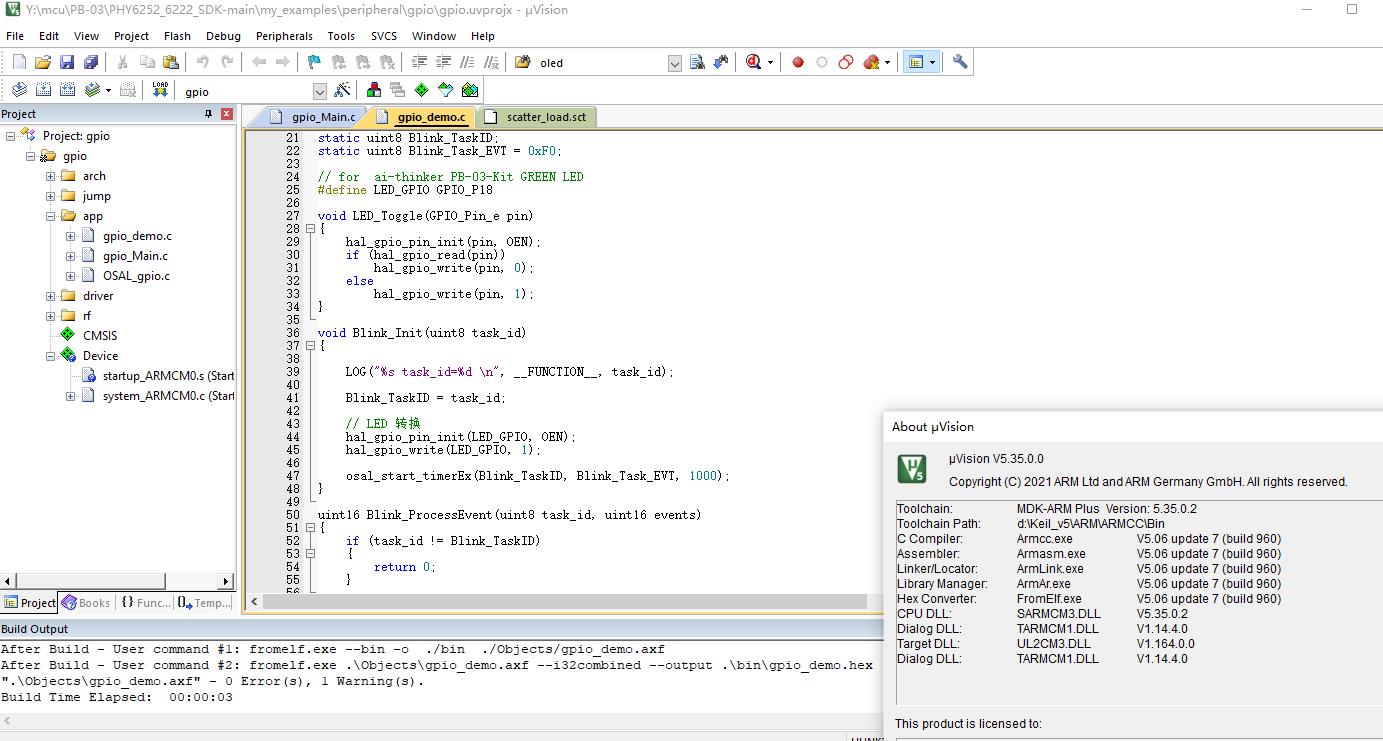Save the current file via toolbar
Image resolution: width=1383 pixels, height=741 pixels.
[x=67, y=62]
